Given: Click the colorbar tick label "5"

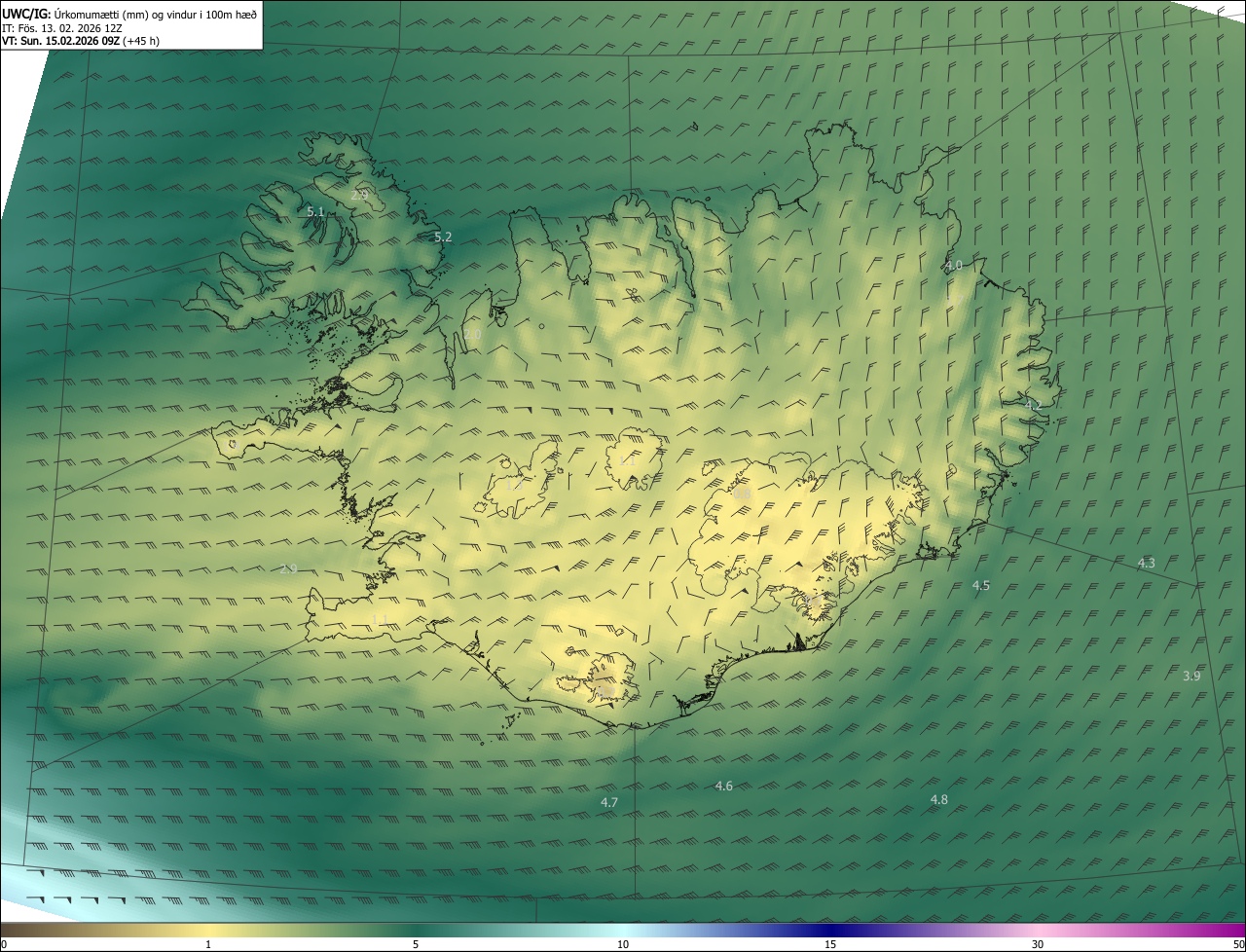Looking at the screenshot, I should coord(416,944).
